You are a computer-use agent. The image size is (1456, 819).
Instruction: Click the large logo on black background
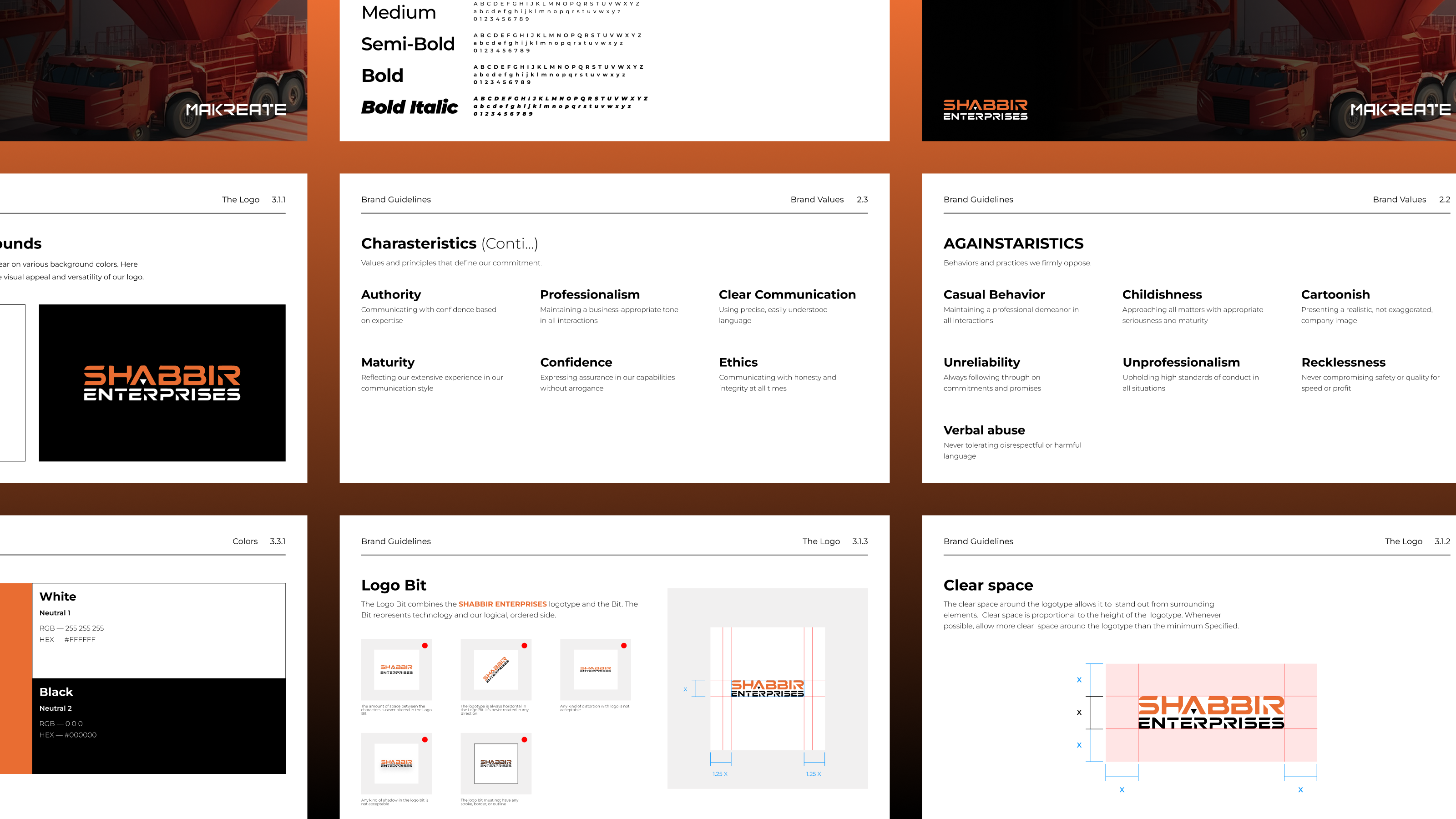tap(162, 383)
